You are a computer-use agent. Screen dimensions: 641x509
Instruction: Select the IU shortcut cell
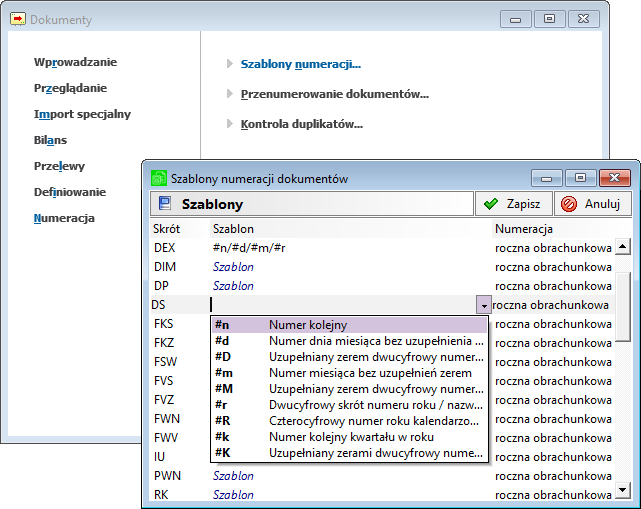click(x=159, y=457)
